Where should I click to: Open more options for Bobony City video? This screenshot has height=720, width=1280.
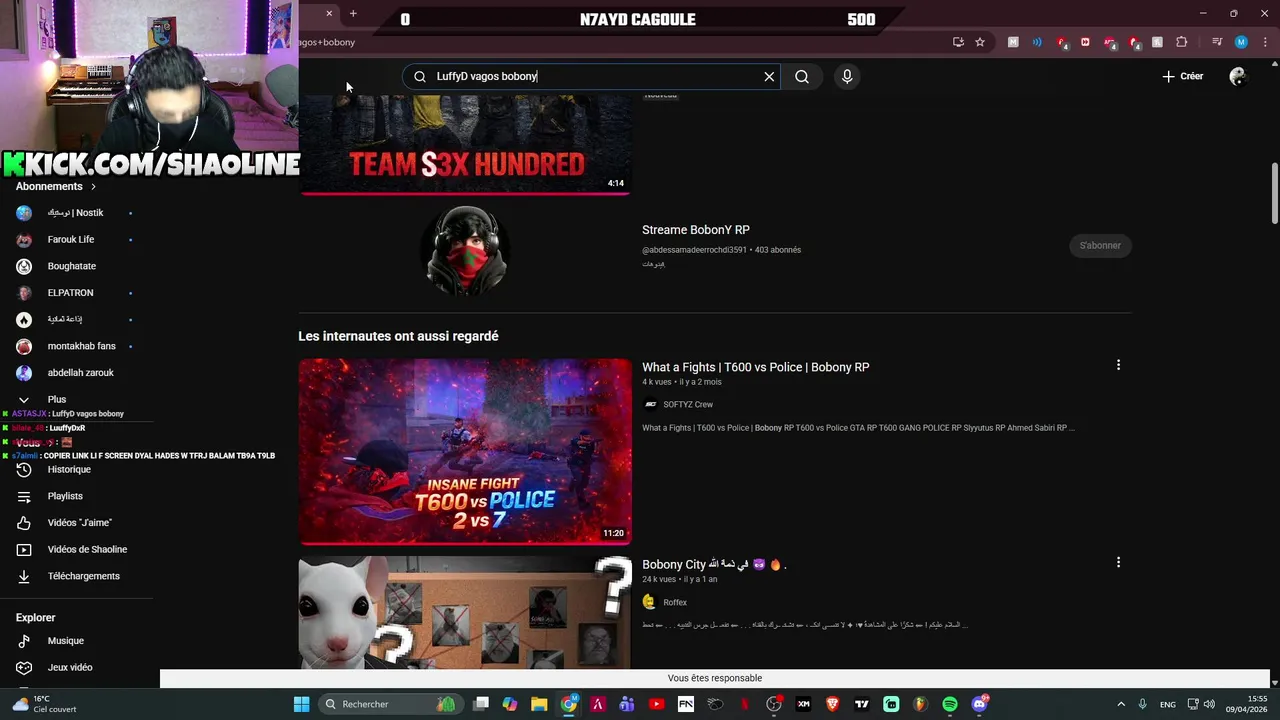point(1118,562)
